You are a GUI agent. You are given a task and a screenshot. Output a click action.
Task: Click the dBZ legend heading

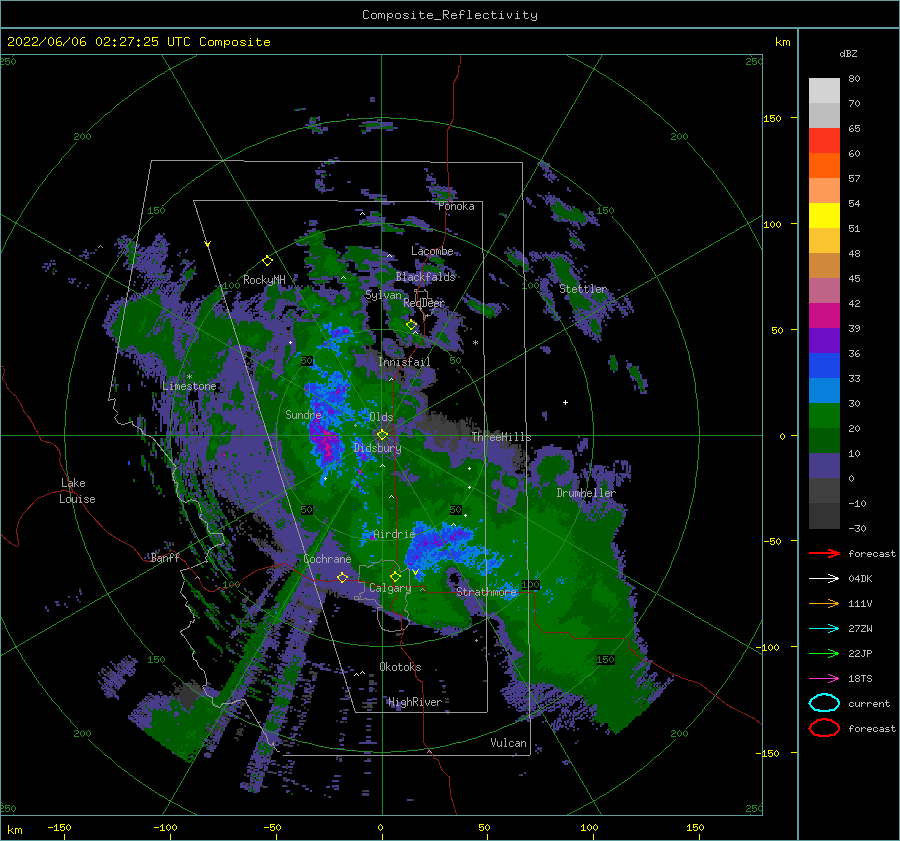[848, 53]
